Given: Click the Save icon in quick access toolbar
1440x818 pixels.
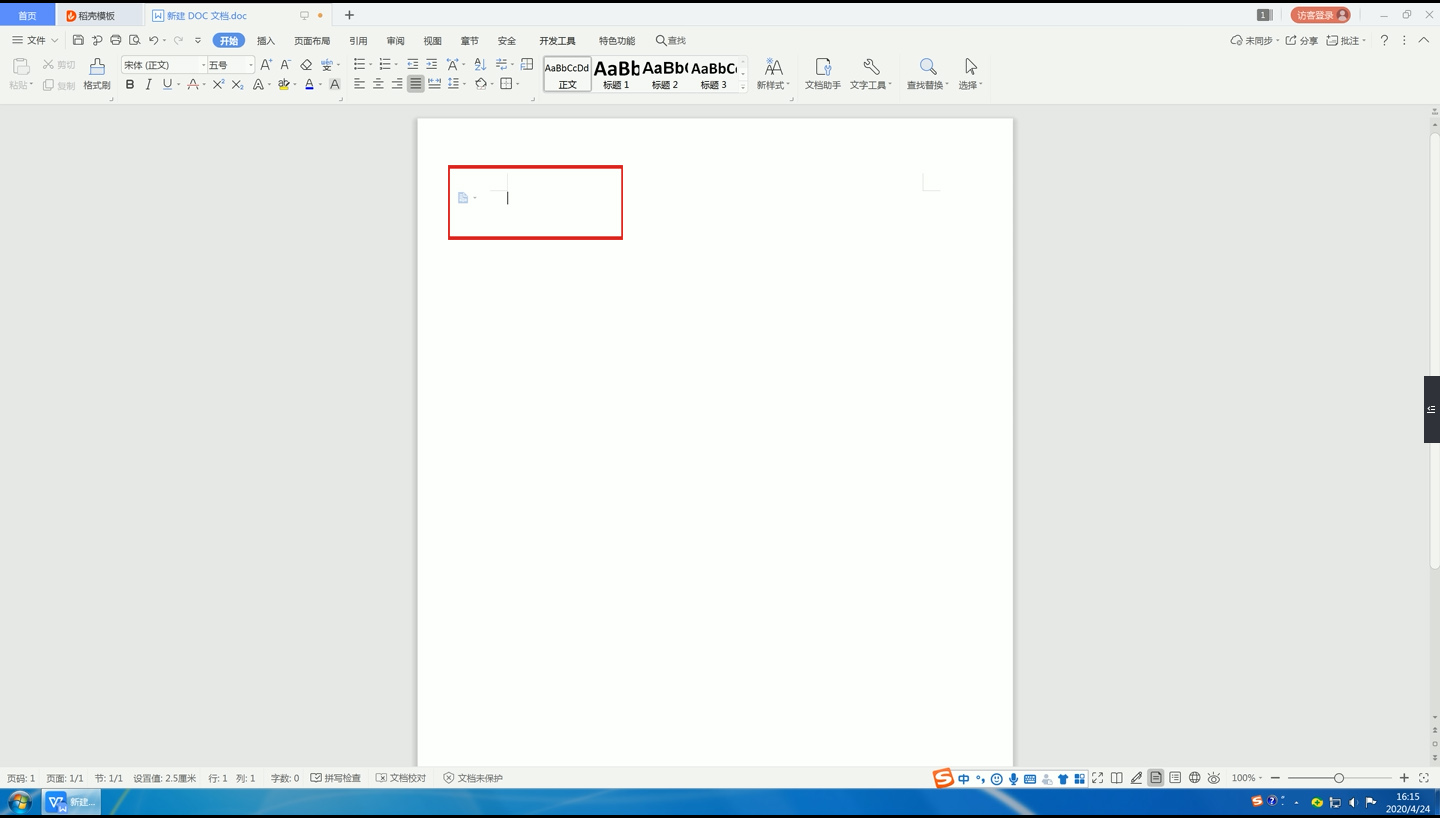Looking at the screenshot, I should pos(78,40).
